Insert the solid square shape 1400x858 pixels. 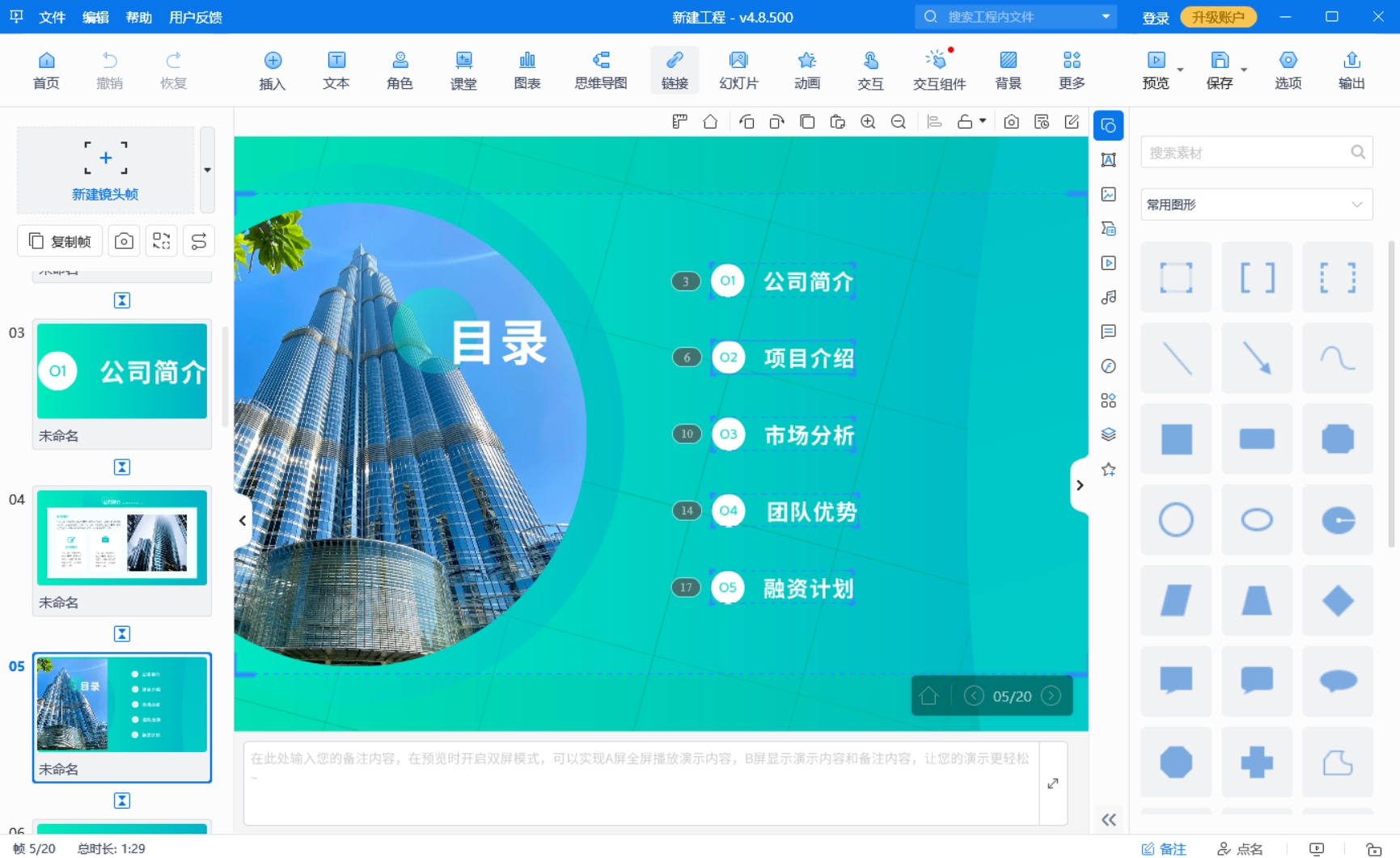pos(1176,439)
